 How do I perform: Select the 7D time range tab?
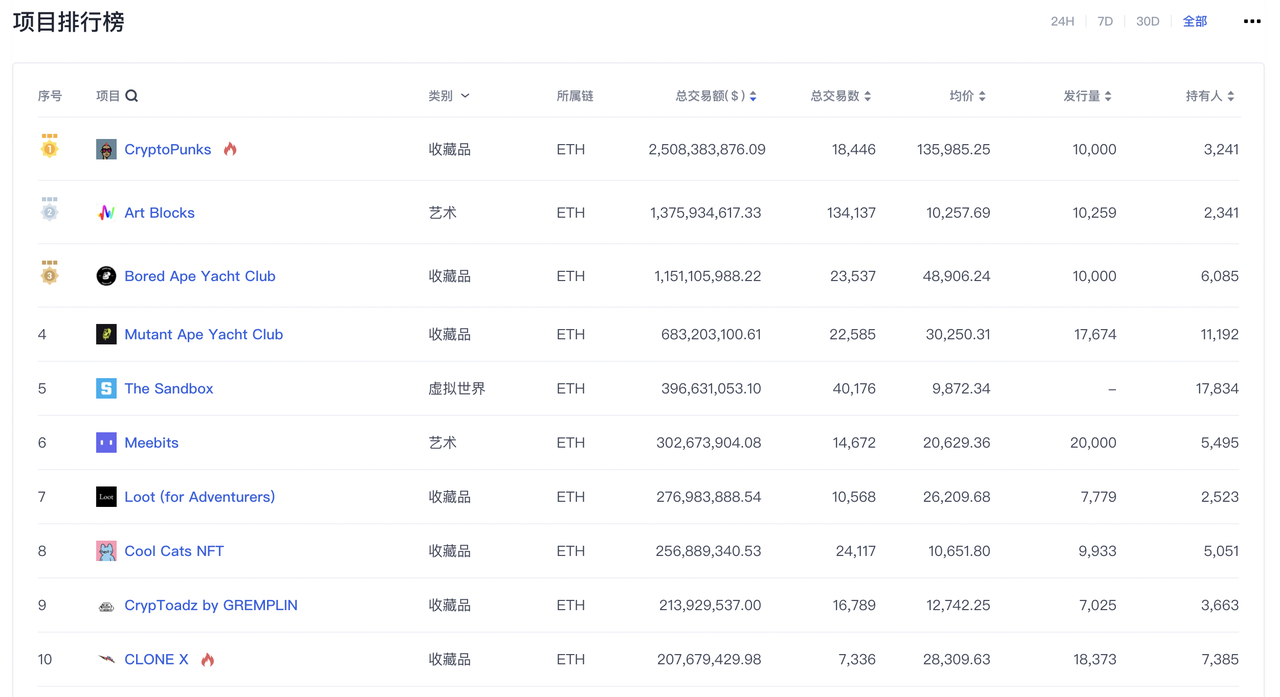pos(1105,21)
